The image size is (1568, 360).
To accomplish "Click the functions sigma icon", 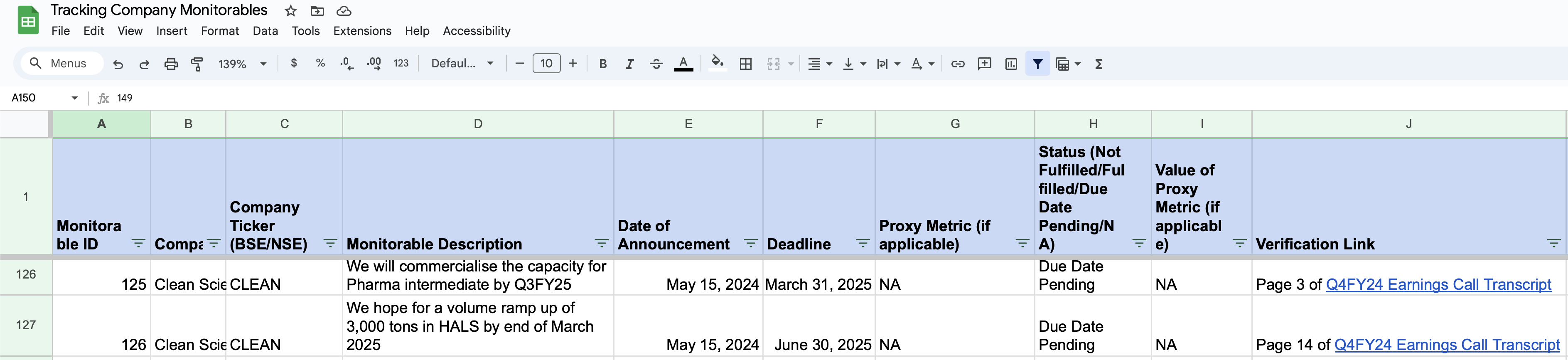I will [x=1099, y=64].
